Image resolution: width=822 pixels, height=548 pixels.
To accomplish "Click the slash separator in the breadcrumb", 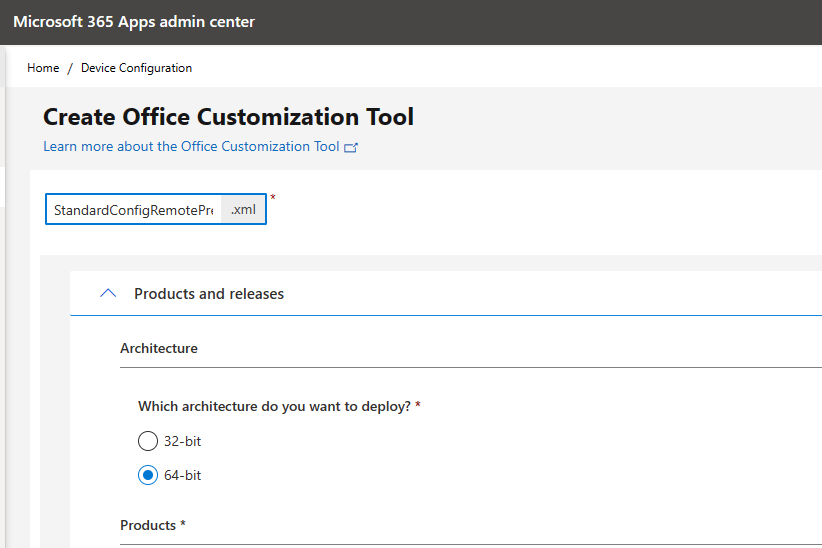I will 70,68.
